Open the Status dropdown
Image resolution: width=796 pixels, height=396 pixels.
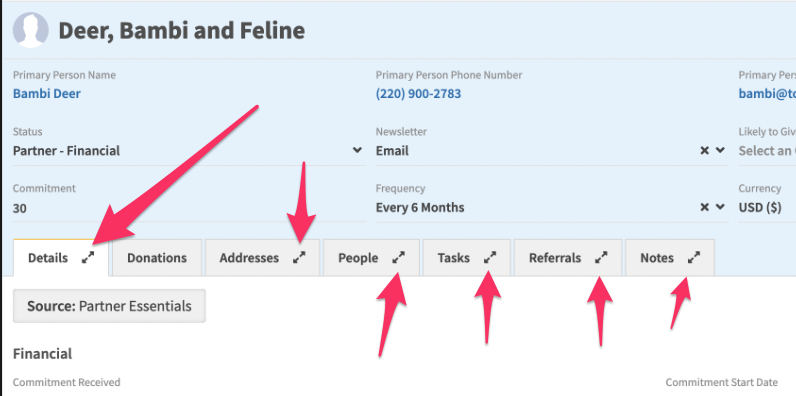pos(189,151)
